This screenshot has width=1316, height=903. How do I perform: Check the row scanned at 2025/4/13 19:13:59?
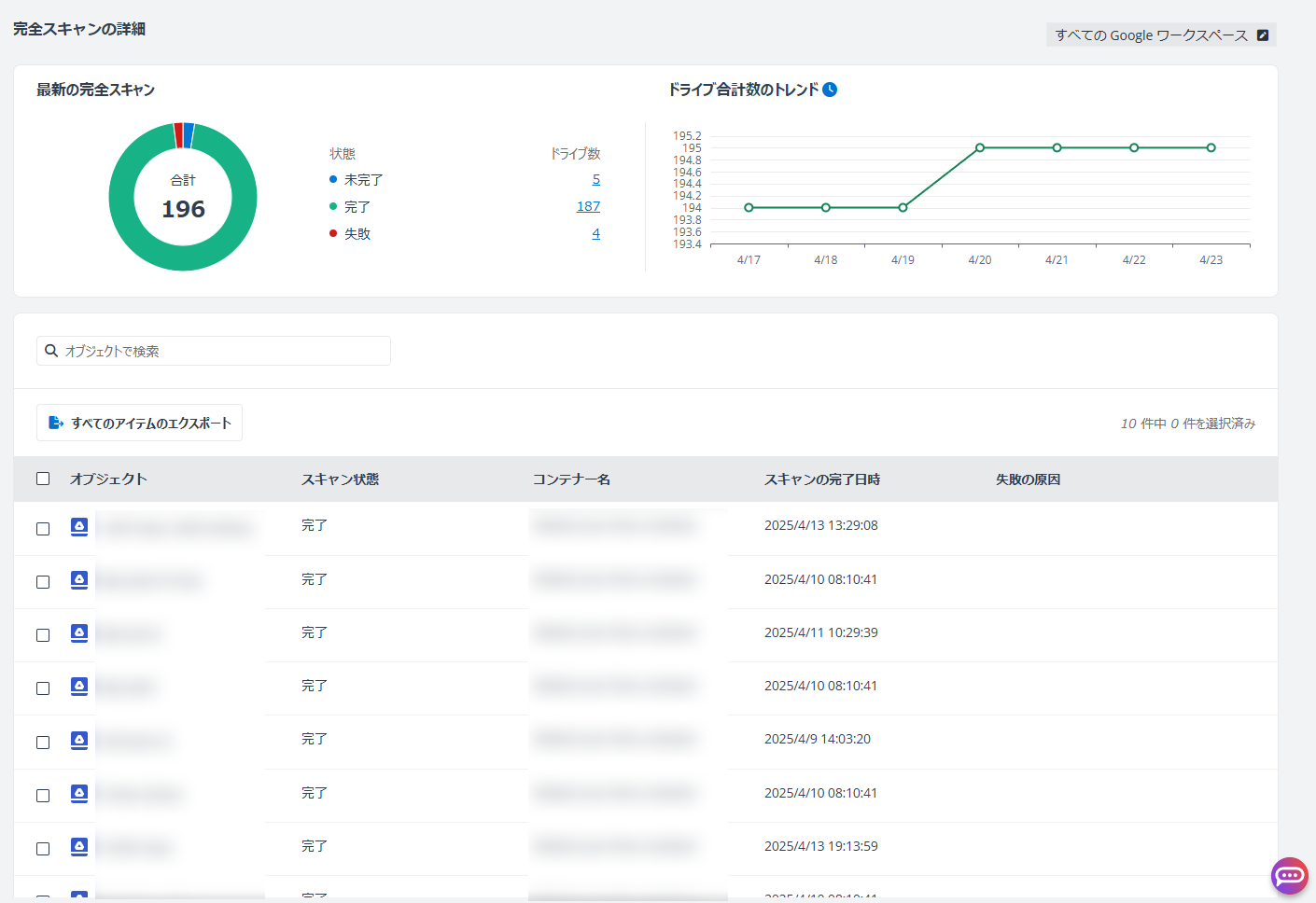point(43,849)
